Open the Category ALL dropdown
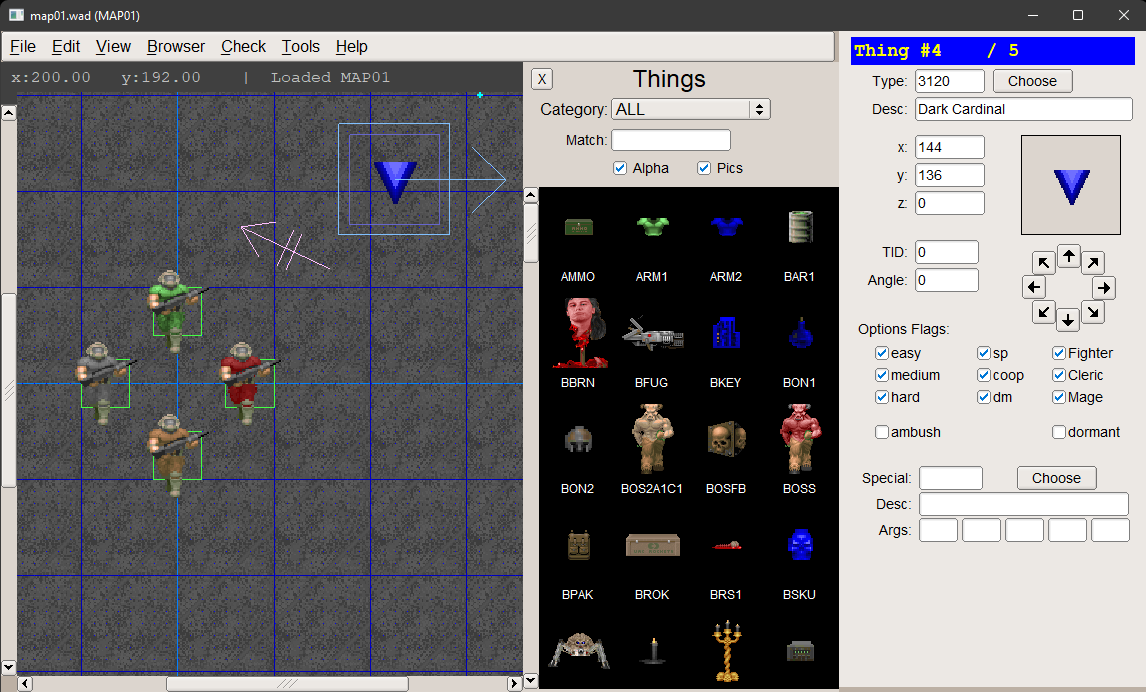 (x=691, y=110)
